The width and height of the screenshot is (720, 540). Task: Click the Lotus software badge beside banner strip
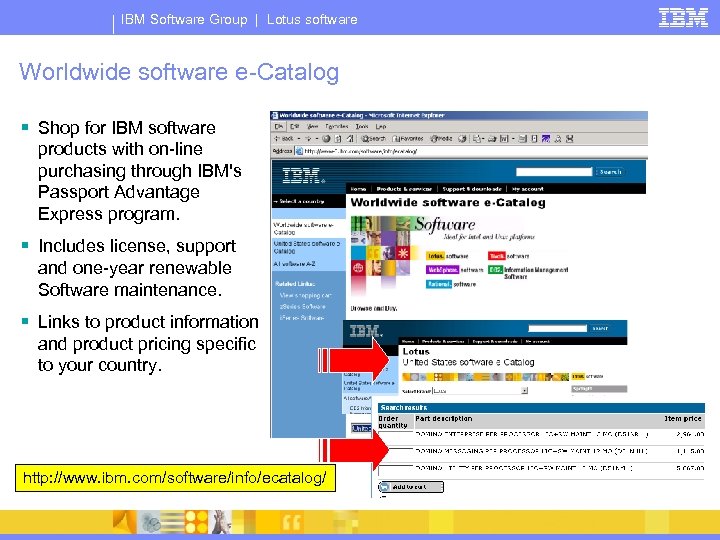click(587, 377)
